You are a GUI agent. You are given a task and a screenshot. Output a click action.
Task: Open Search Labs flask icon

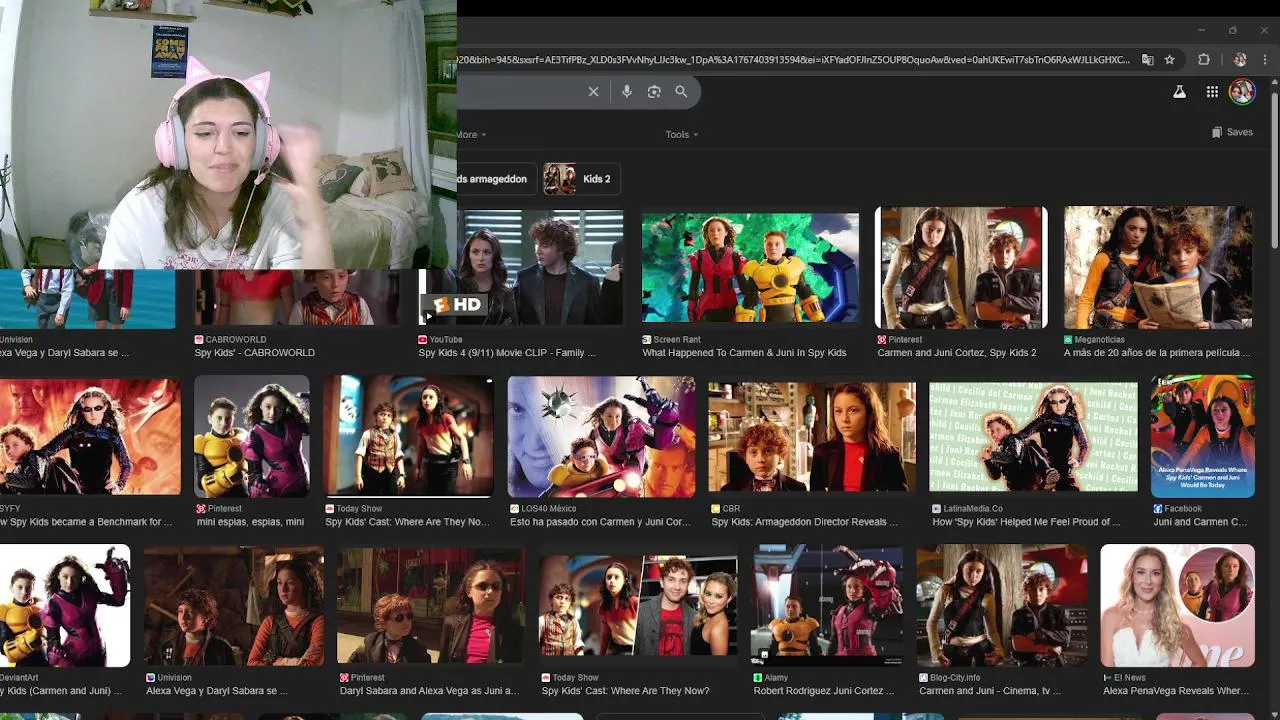(1179, 92)
